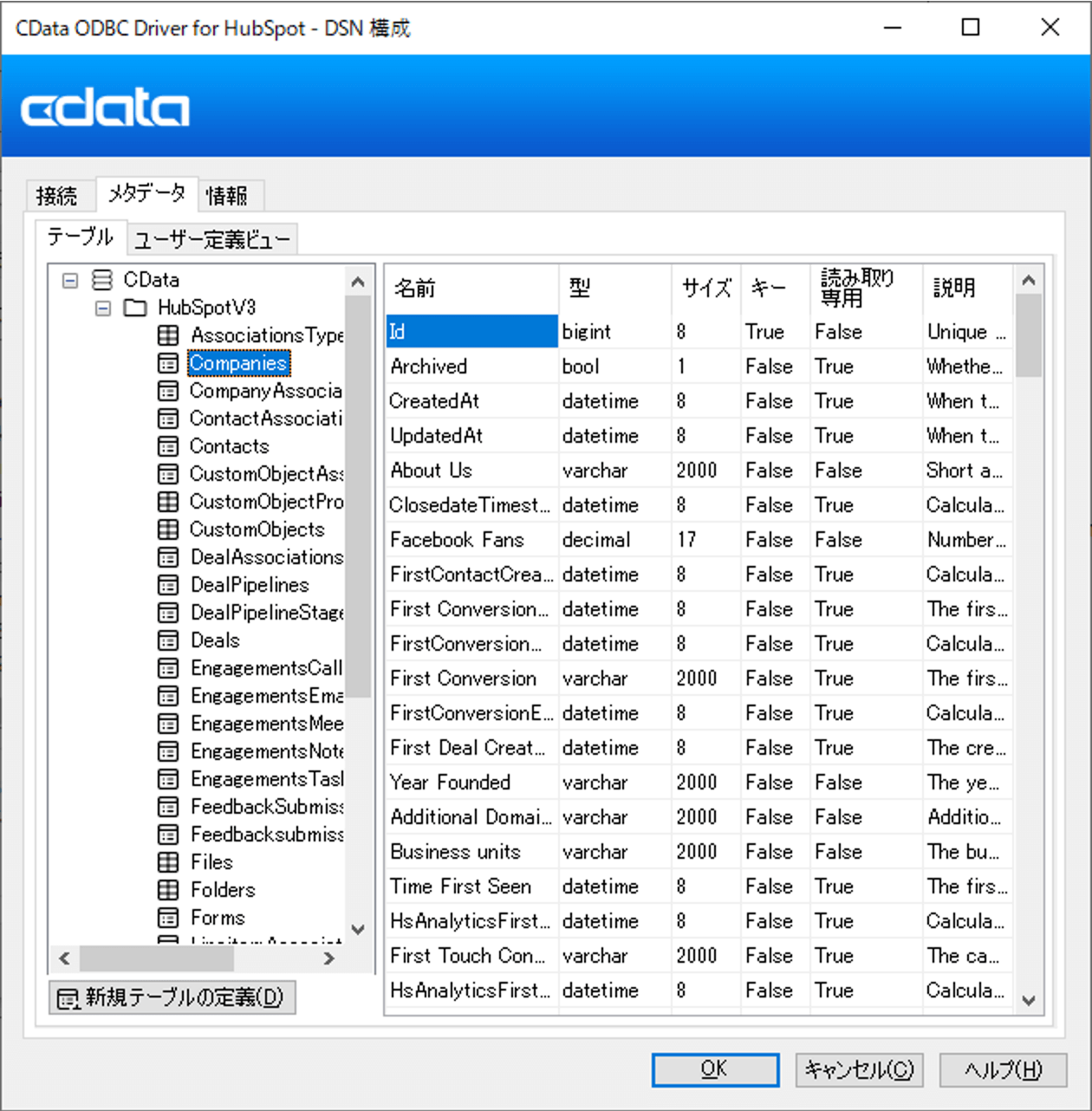The width and height of the screenshot is (1092, 1111).
Task: Click the CustomObjectAss table icon
Action: tap(168, 474)
